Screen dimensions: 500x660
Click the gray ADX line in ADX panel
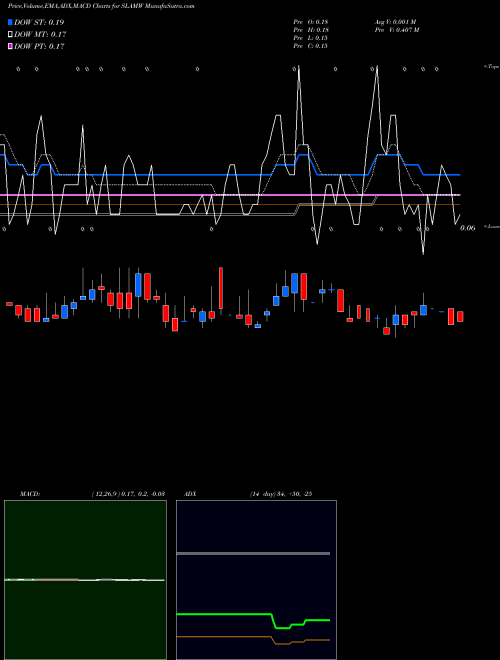[253, 553]
